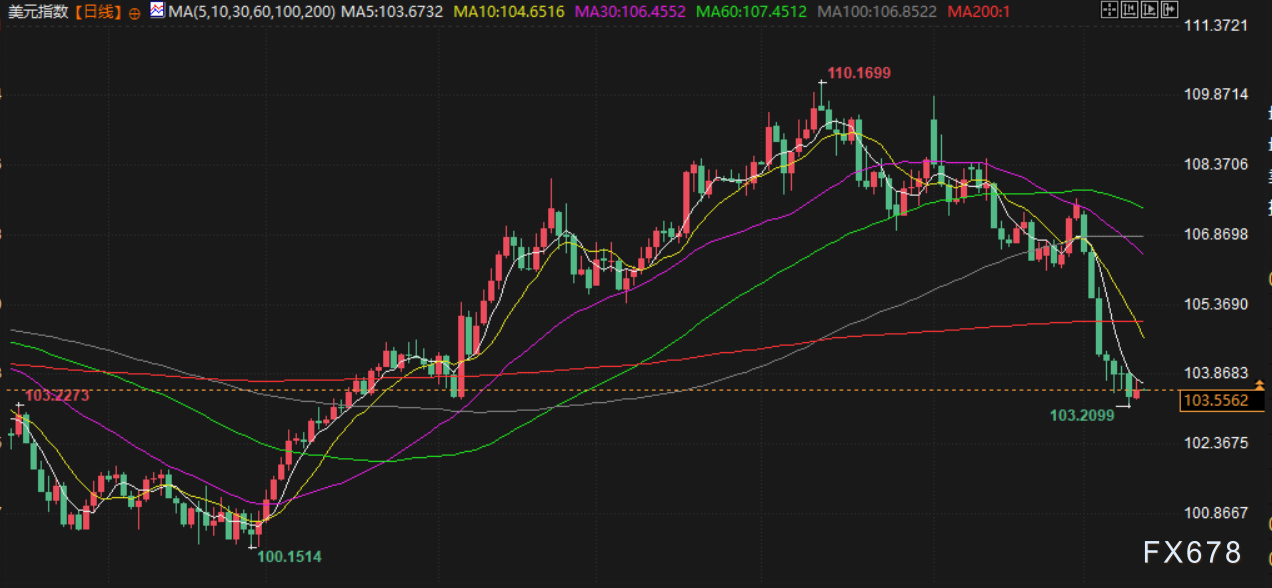This screenshot has height=588, width=1272.
Task: Click the orange circle-plus icon beside 日线
Action: [135, 14]
